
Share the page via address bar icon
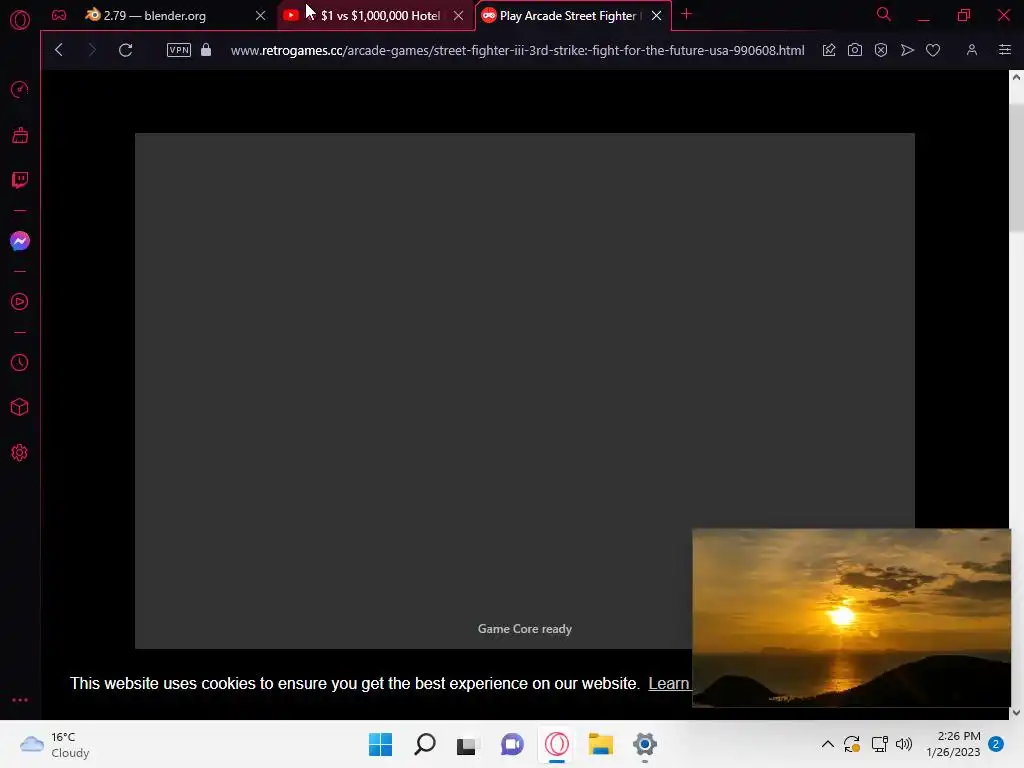(x=829, y=50)
